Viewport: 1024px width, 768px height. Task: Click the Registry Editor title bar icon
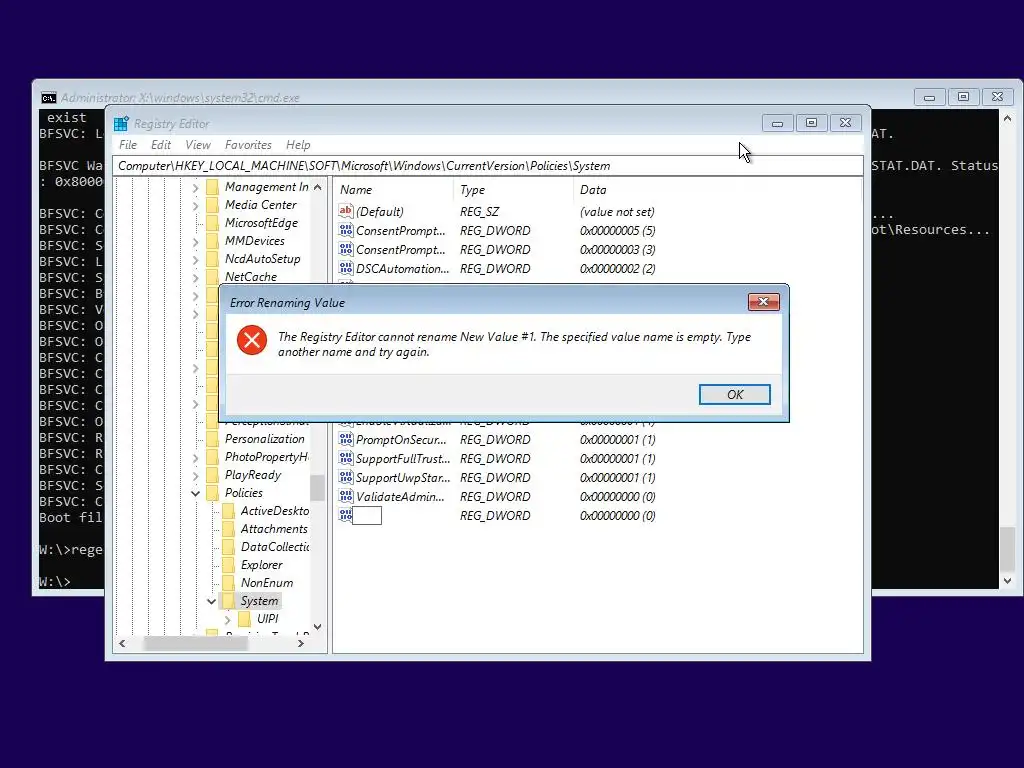[x=121, y=123]
